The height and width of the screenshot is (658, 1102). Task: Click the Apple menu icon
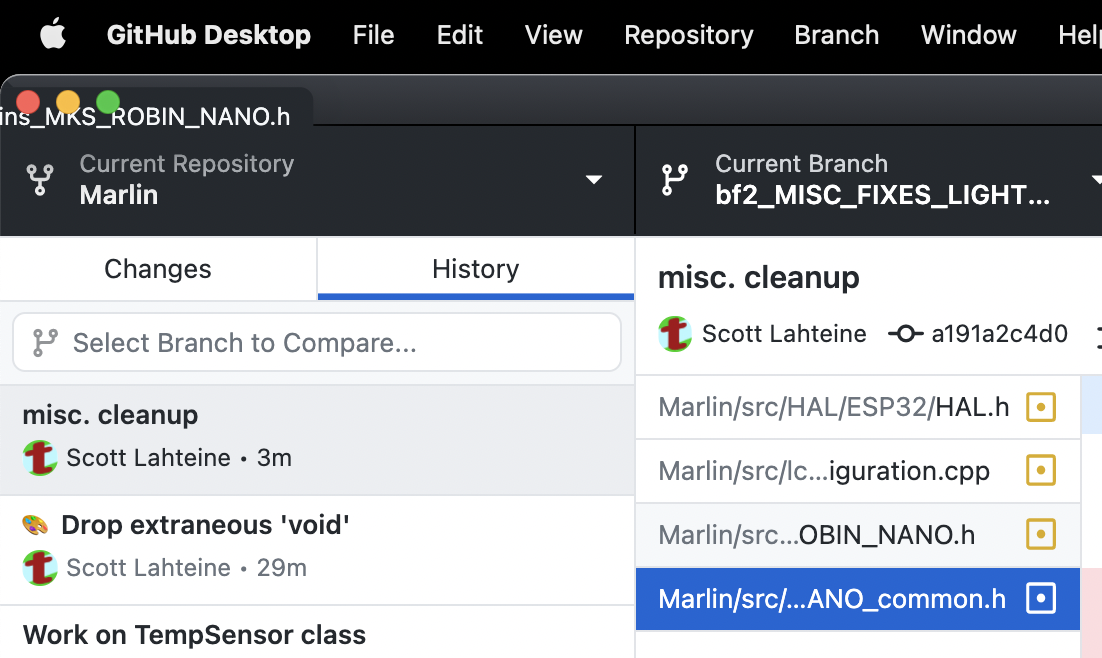53,34
